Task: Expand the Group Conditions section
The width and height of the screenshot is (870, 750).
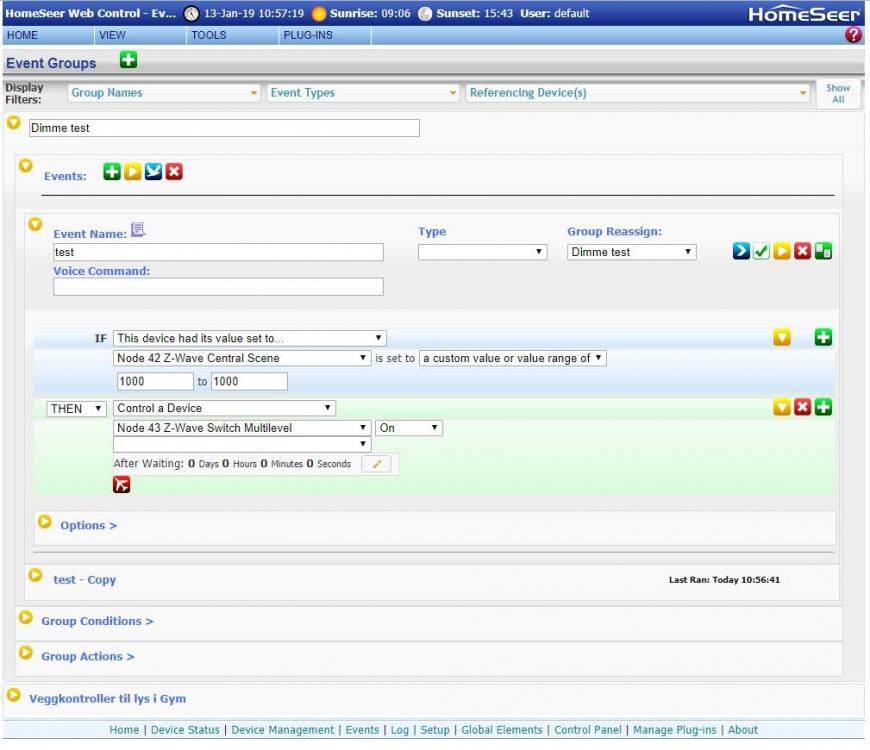Action: point(26,620)
